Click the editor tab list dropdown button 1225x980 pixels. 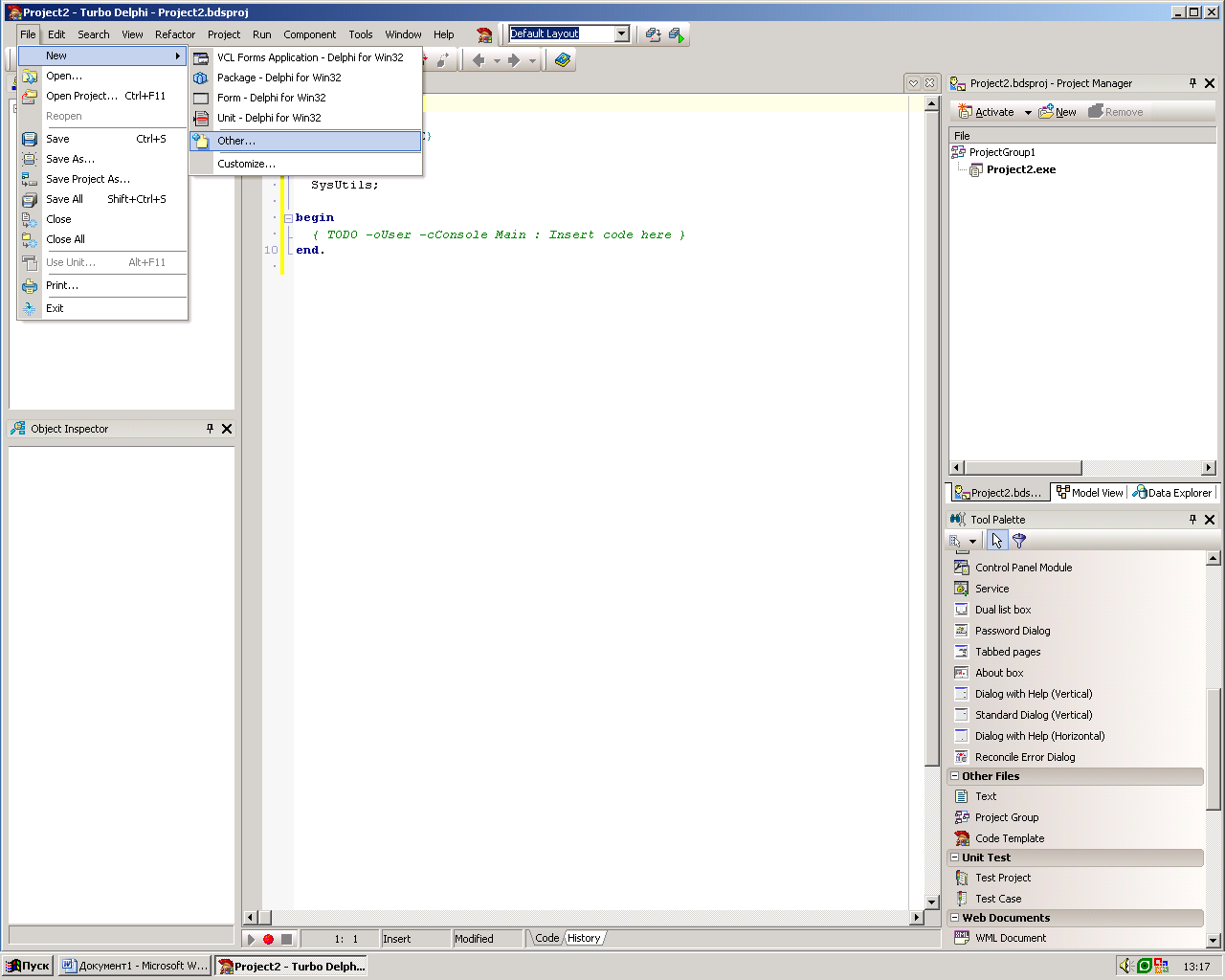tap(913, 83)
